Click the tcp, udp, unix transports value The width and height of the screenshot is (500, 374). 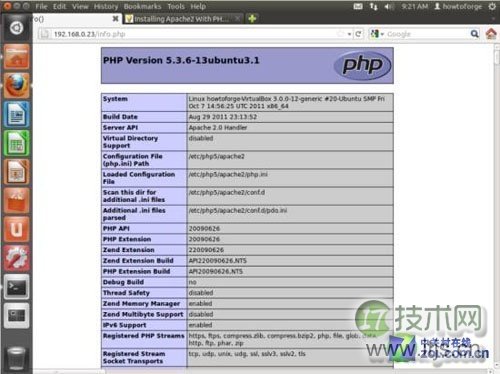tap(247, 354)
